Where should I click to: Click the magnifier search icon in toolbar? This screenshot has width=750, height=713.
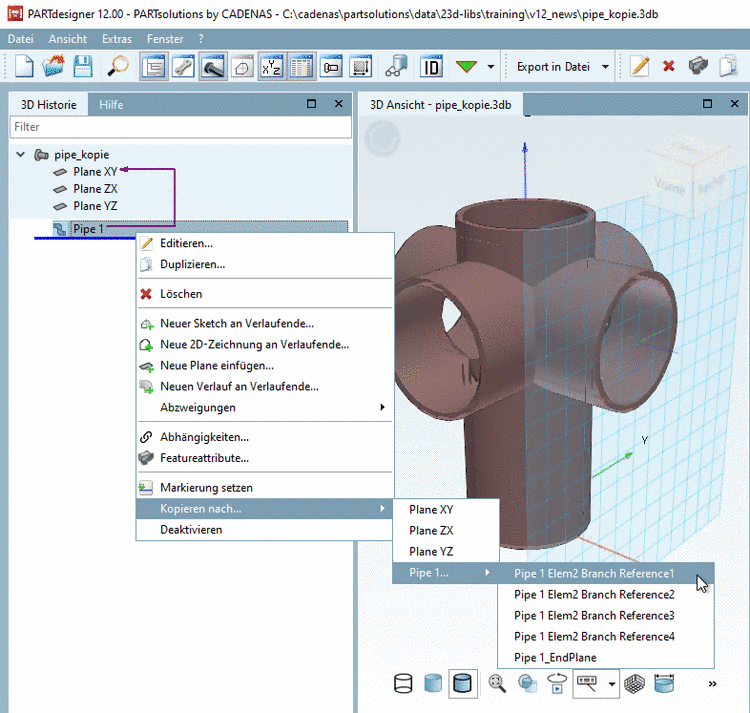[x=118, y=66]
